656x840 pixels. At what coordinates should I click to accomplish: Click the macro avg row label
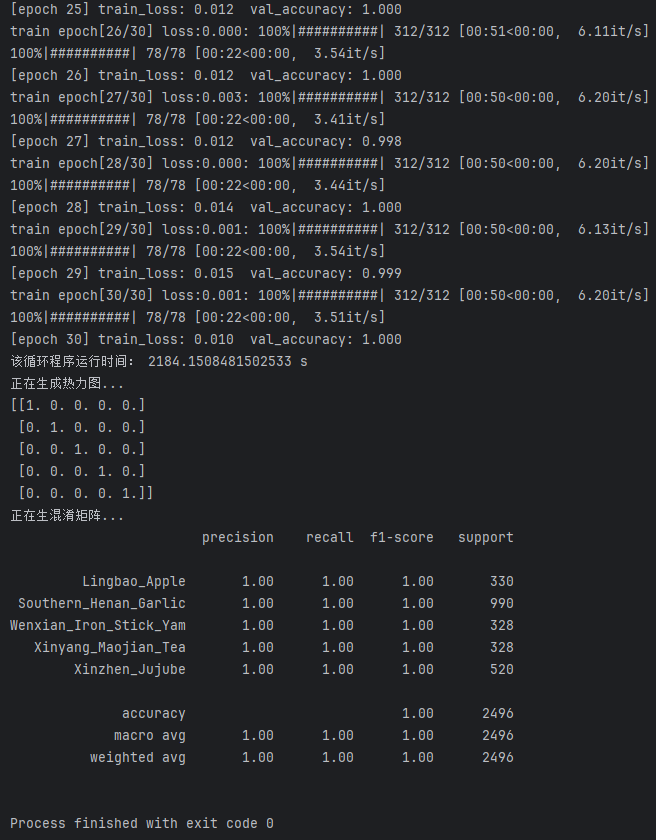[x=150, y=735]
